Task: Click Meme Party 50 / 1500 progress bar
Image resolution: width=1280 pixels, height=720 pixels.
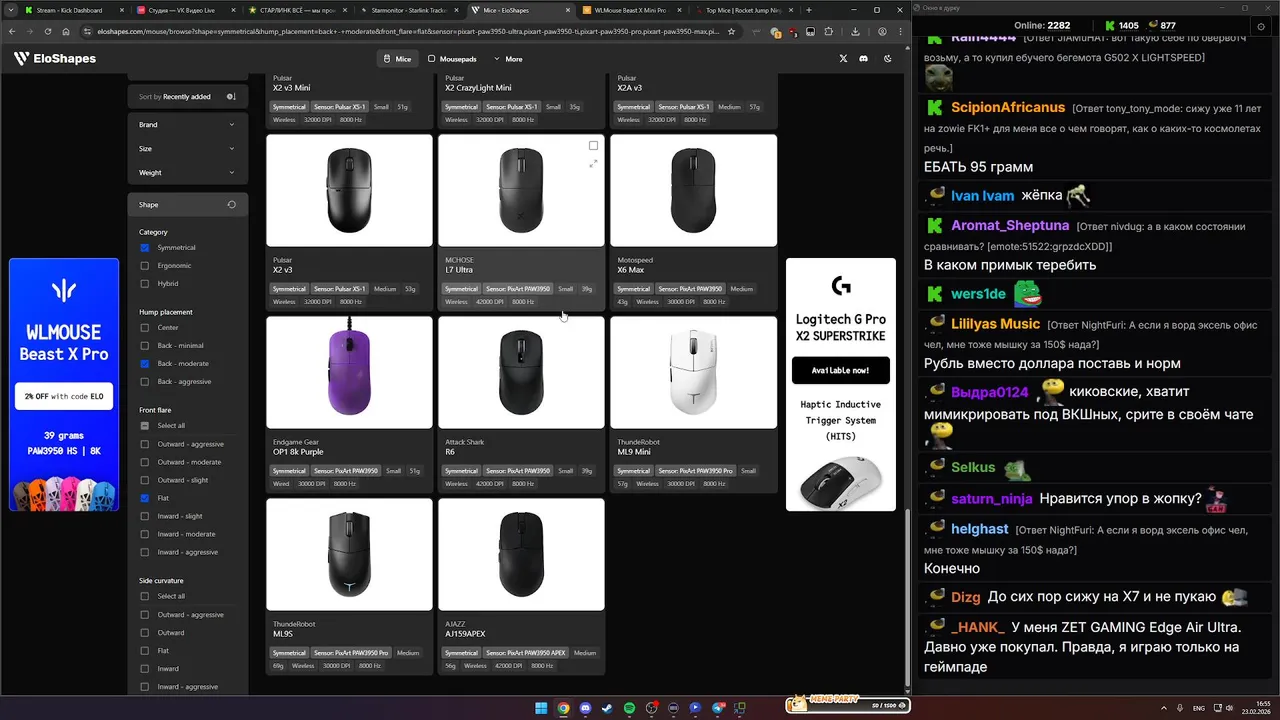Action: 848,705
